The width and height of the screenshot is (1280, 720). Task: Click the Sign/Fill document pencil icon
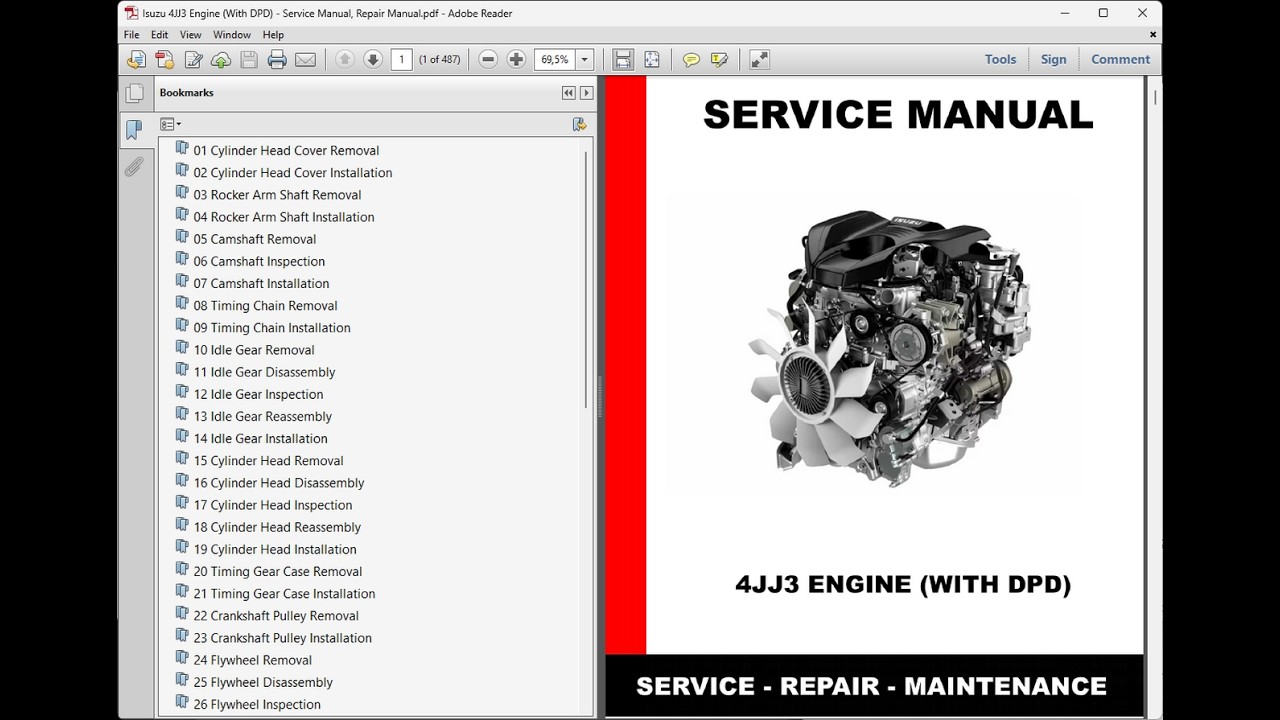[193, 60]
